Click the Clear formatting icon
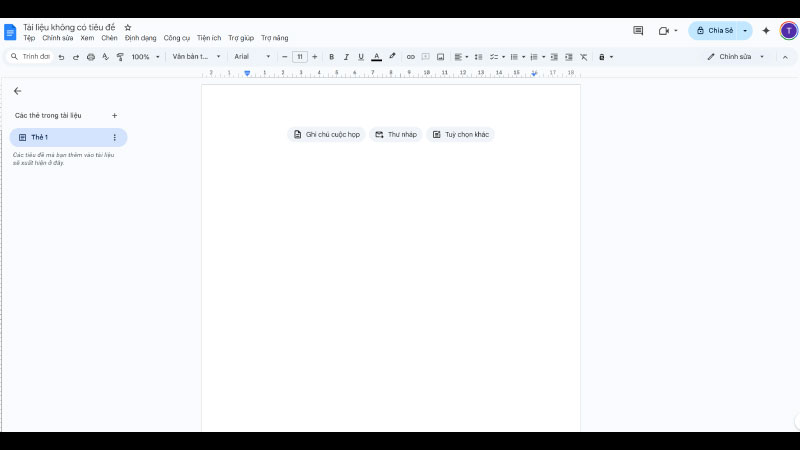The width and height of the screenshot is (800, 450). (584, 57)
